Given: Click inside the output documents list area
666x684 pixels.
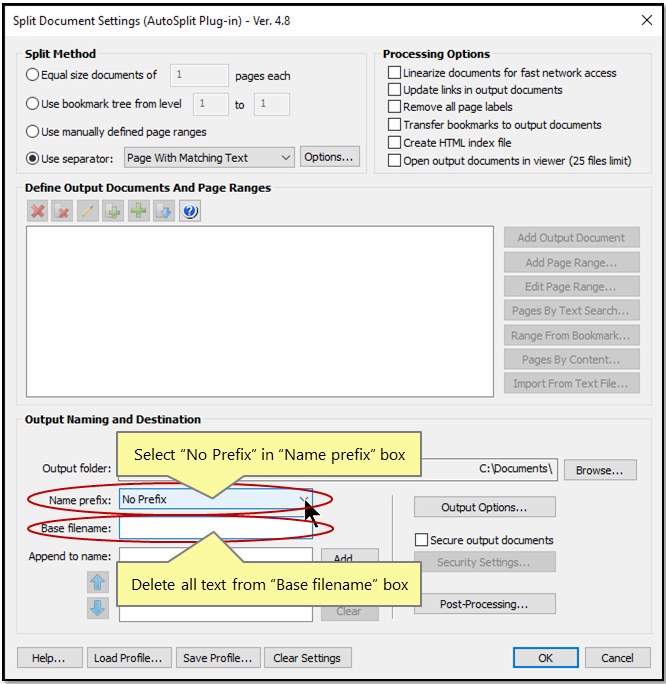Looking at the screenshot, I should pos(260,311).
